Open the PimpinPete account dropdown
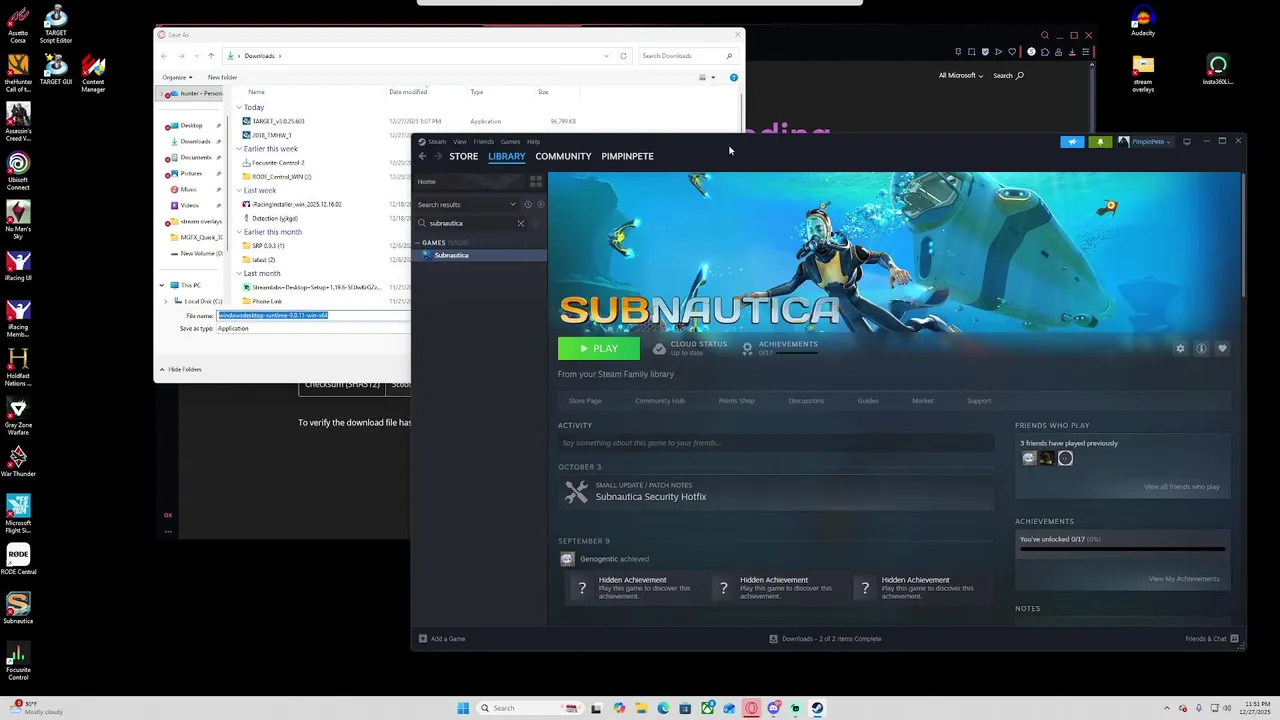 tap(1146, 141)
